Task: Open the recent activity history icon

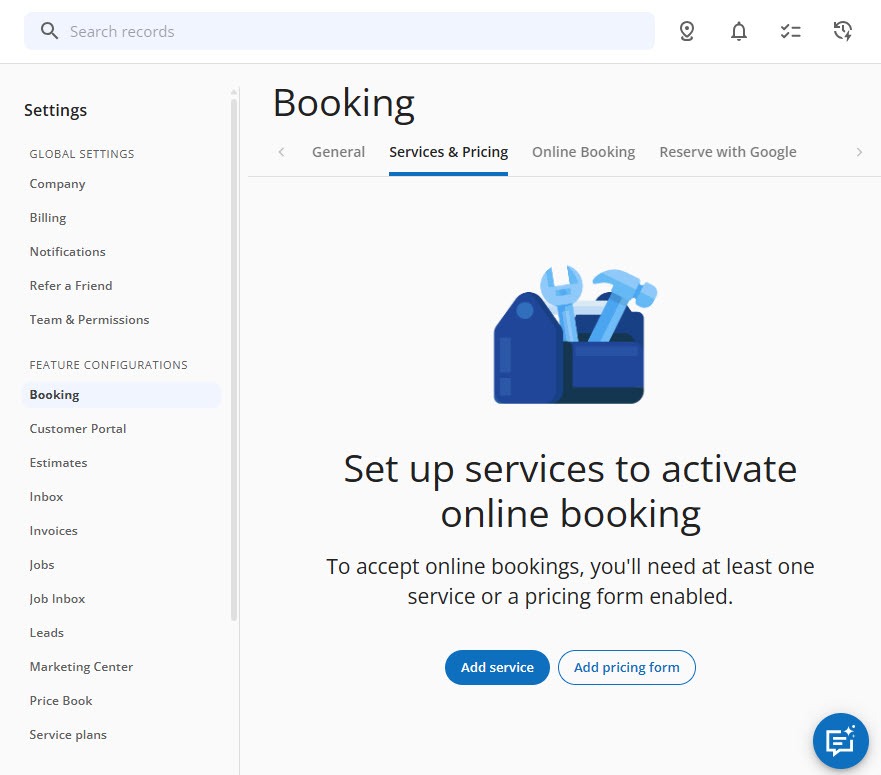Action: point(842,31)
